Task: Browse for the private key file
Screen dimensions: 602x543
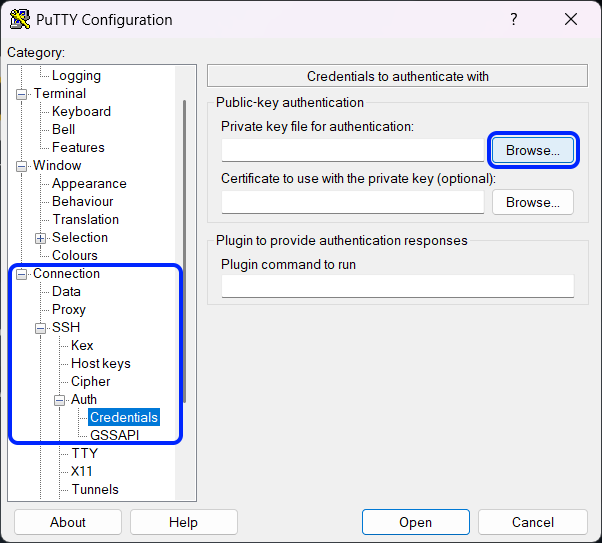Action: click(533, 150)
